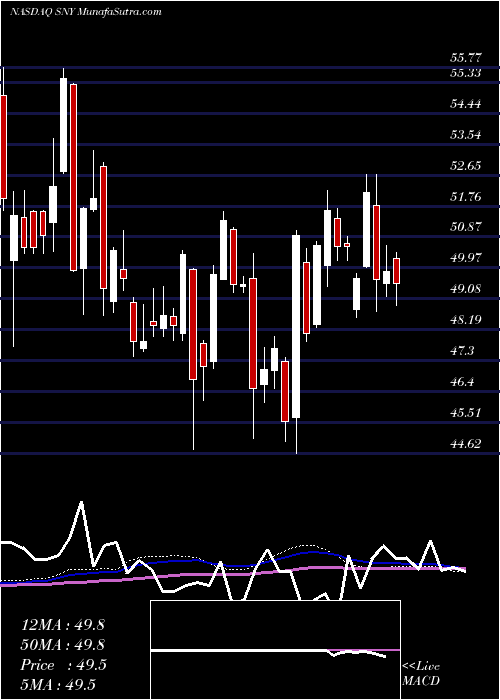Click the 12MA : 49.8 value

[63, 625]
